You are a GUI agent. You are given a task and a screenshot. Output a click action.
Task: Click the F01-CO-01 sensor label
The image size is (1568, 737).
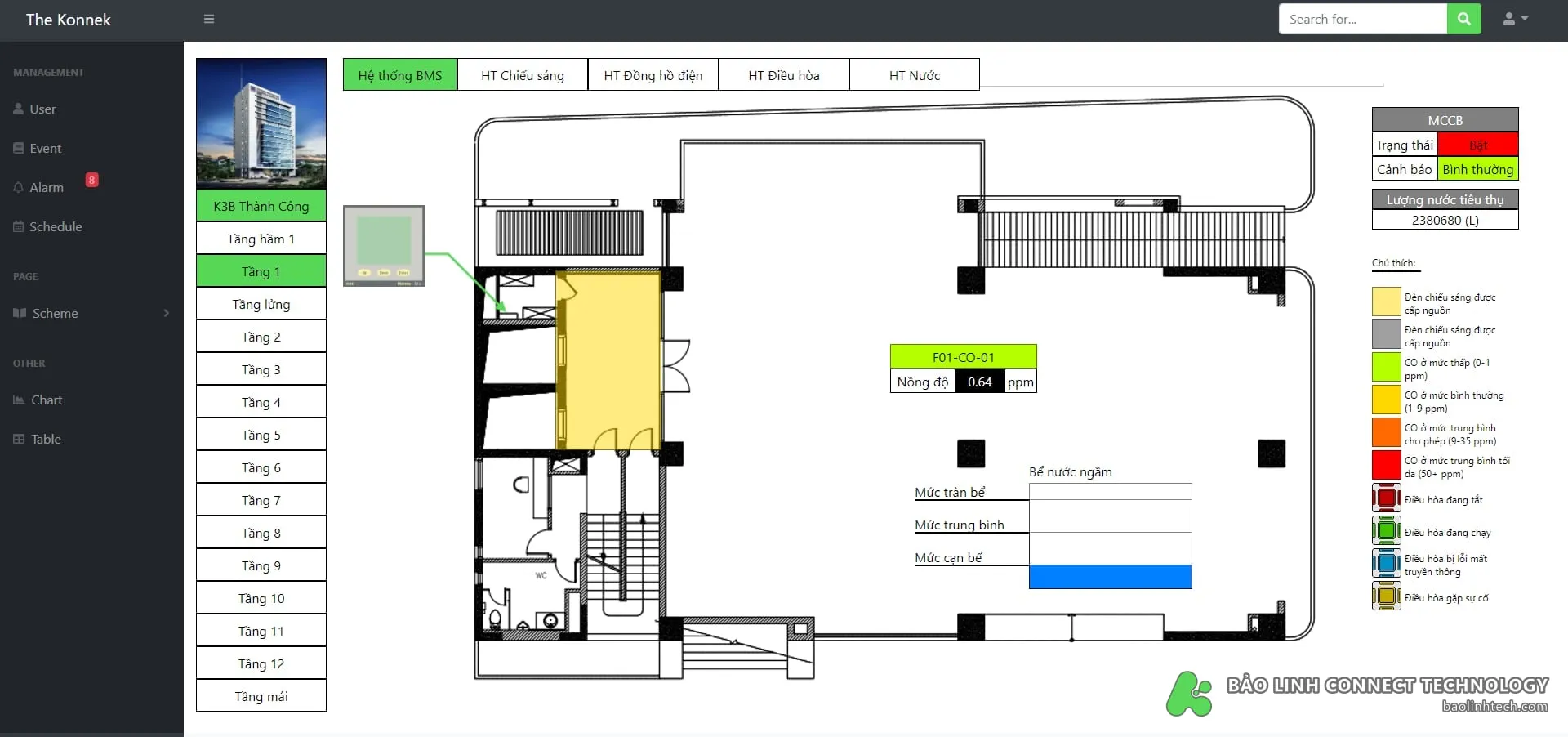pos(964,357)
